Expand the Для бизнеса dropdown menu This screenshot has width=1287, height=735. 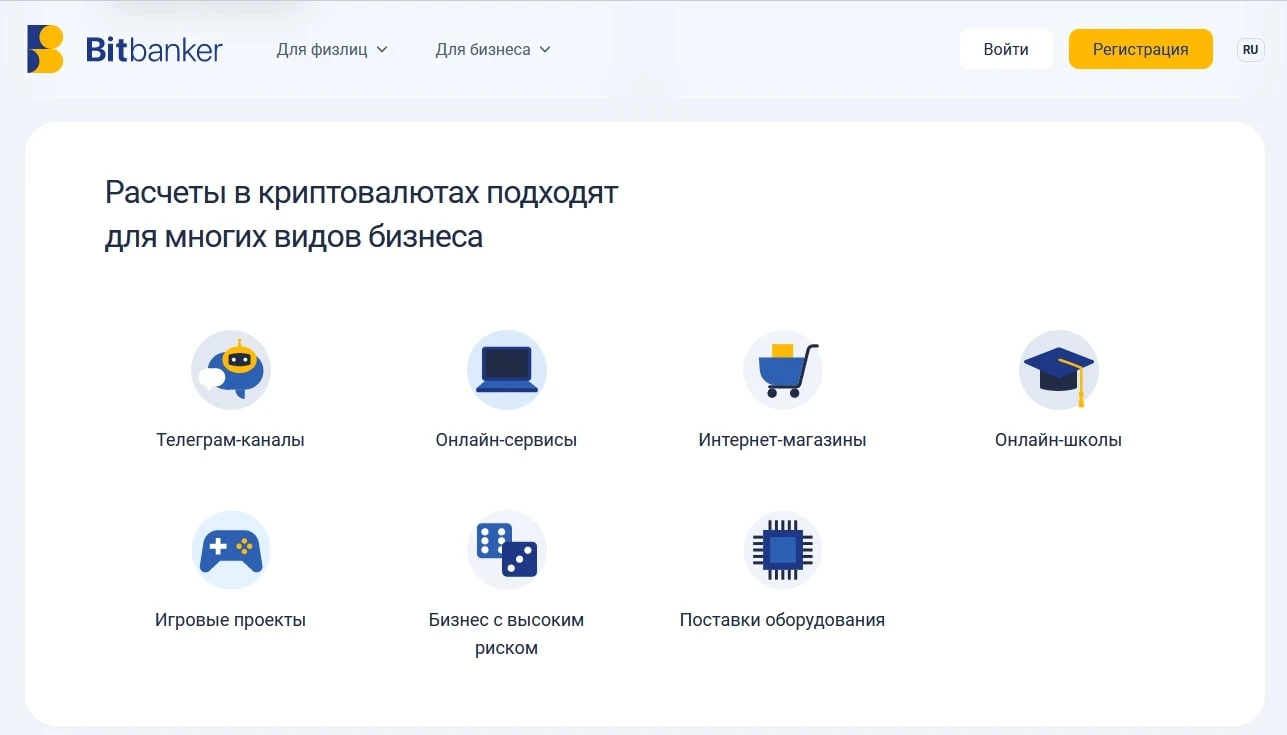click(x=493, y=49)
